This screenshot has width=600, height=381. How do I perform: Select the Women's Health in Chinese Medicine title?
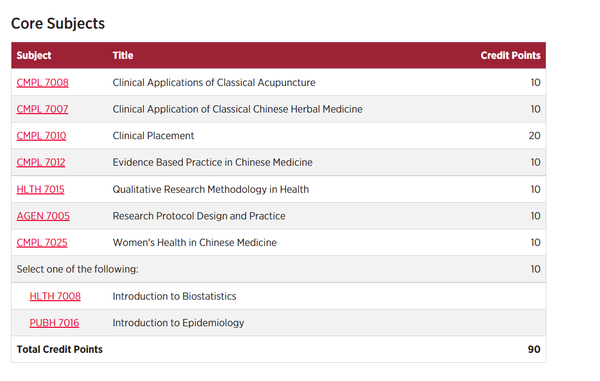click(x=194, y=243)
